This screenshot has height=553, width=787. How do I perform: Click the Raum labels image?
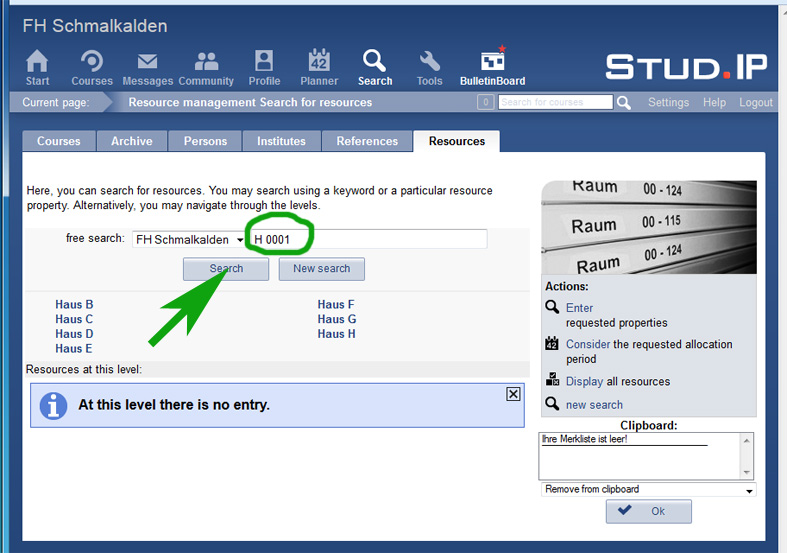click(648, 227)
